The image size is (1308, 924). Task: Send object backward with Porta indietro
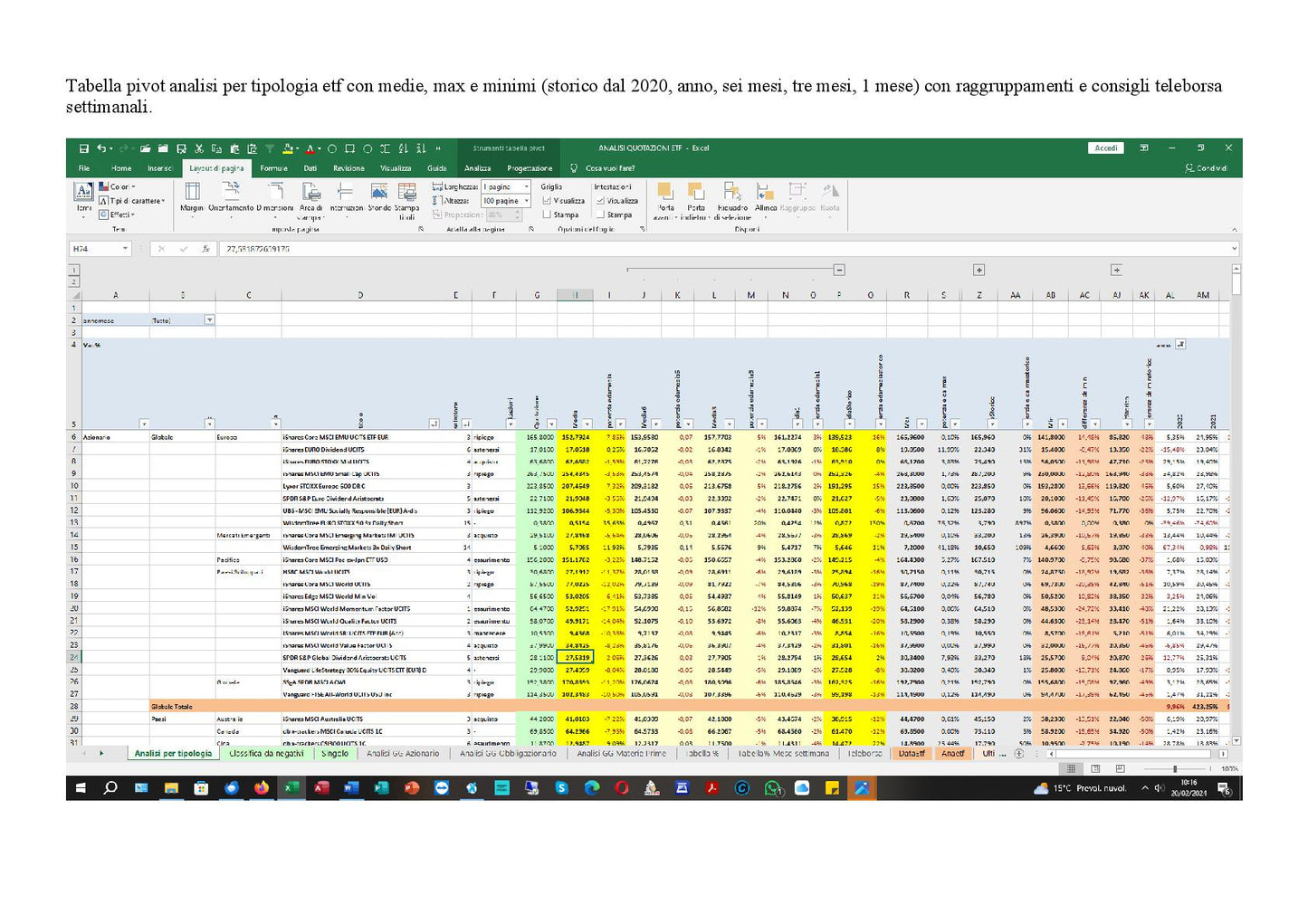696,201
